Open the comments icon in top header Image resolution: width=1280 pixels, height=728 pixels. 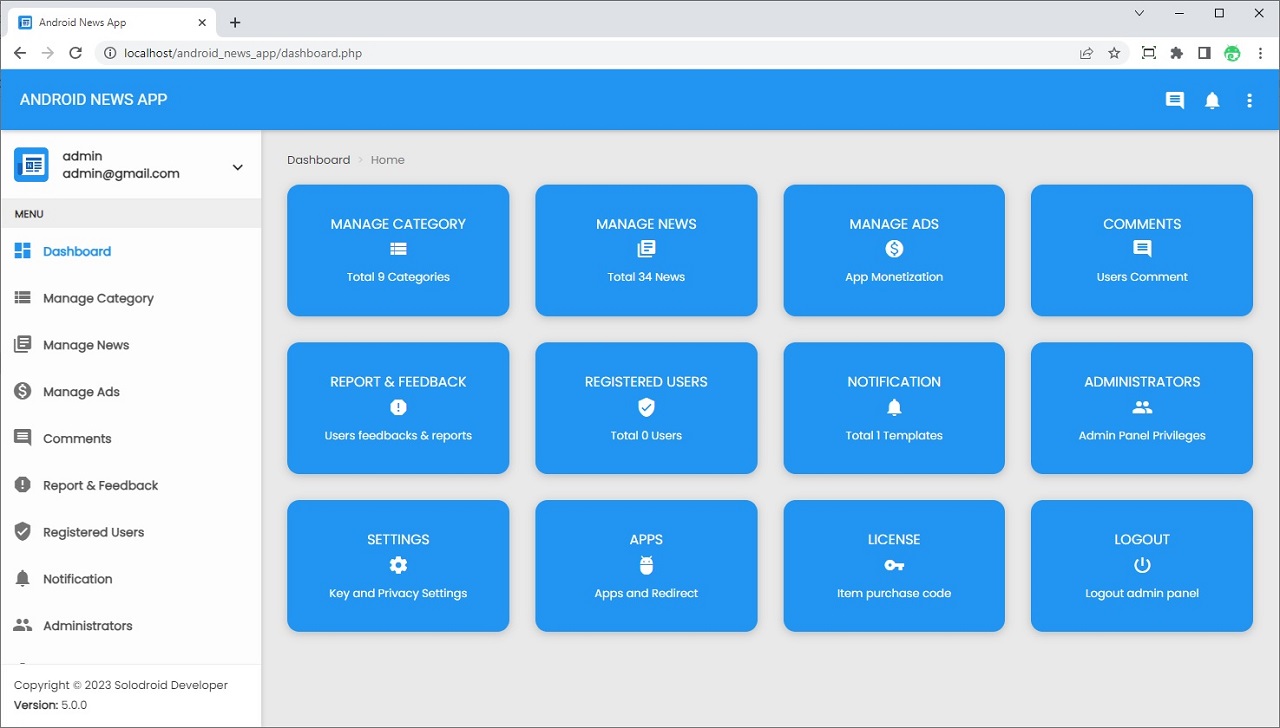(x=1175, y=100)
